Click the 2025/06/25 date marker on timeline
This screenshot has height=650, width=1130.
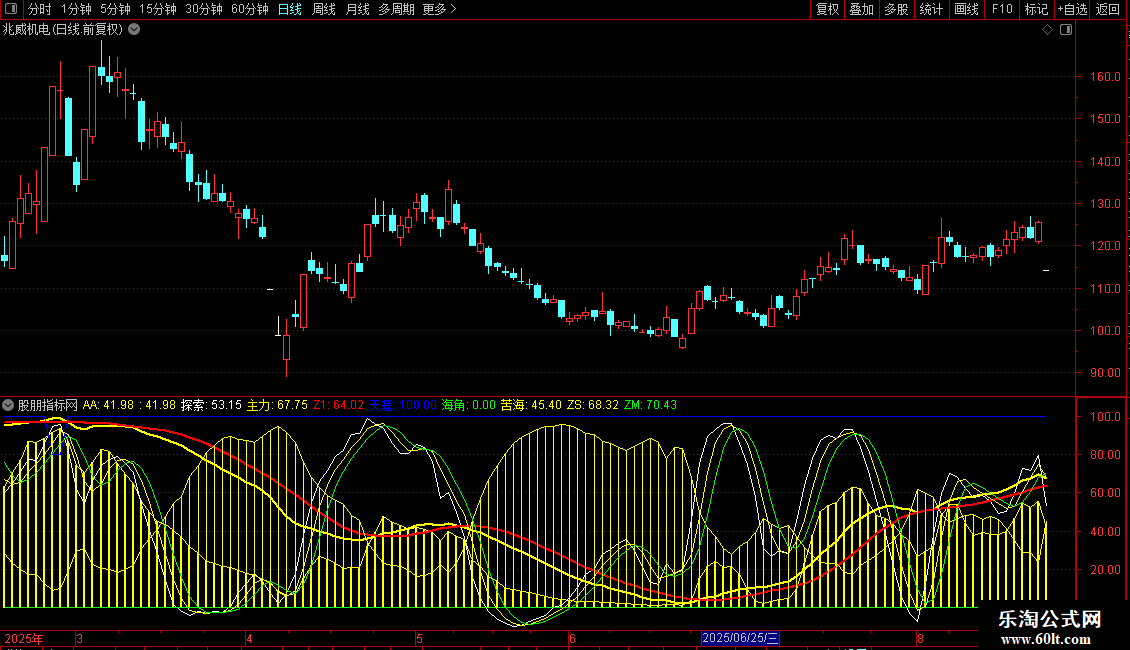(x=740, y=638)
